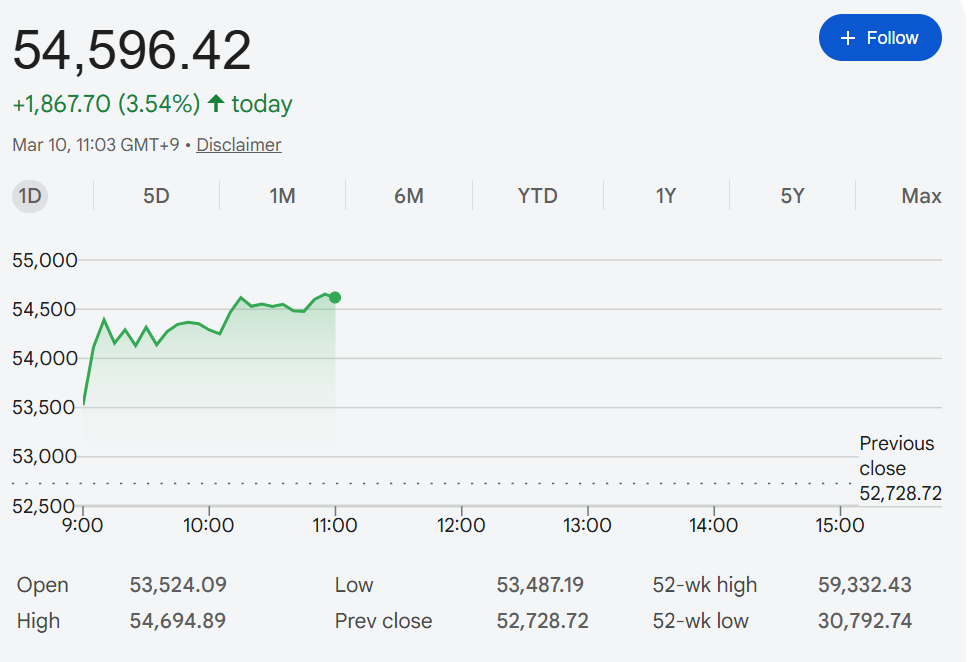969x662 pixels.
Task: Click the 10:00 time axis label
Action: [x=208, y=525]
